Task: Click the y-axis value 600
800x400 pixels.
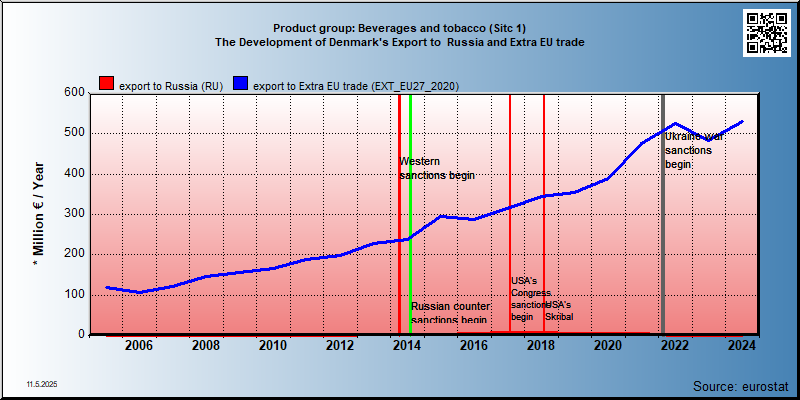Action: [x=74, y=93]
